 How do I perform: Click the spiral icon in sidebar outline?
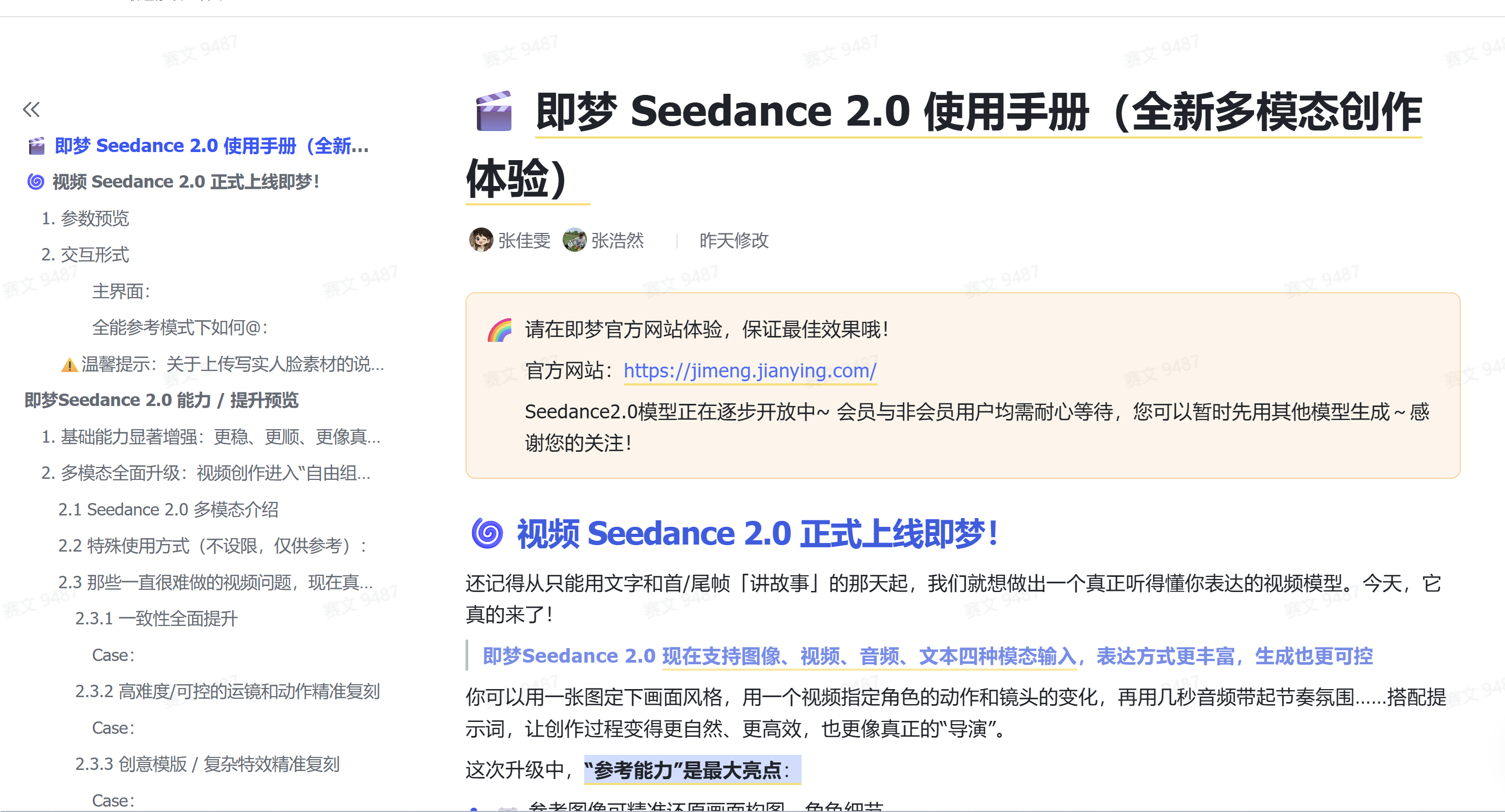click(36, 182)
